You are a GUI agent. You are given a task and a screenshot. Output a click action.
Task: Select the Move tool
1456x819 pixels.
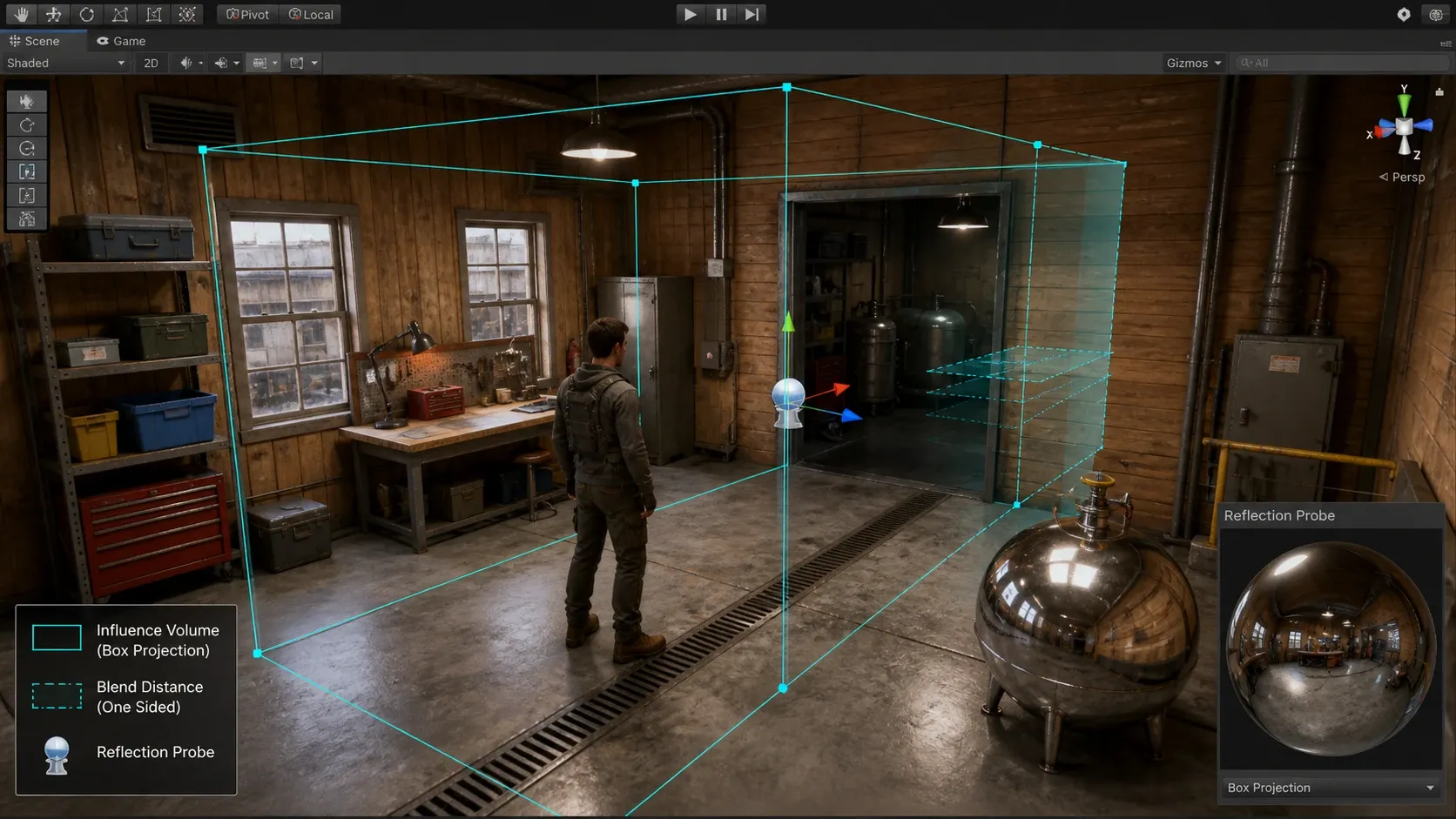[x=54, y=14]
